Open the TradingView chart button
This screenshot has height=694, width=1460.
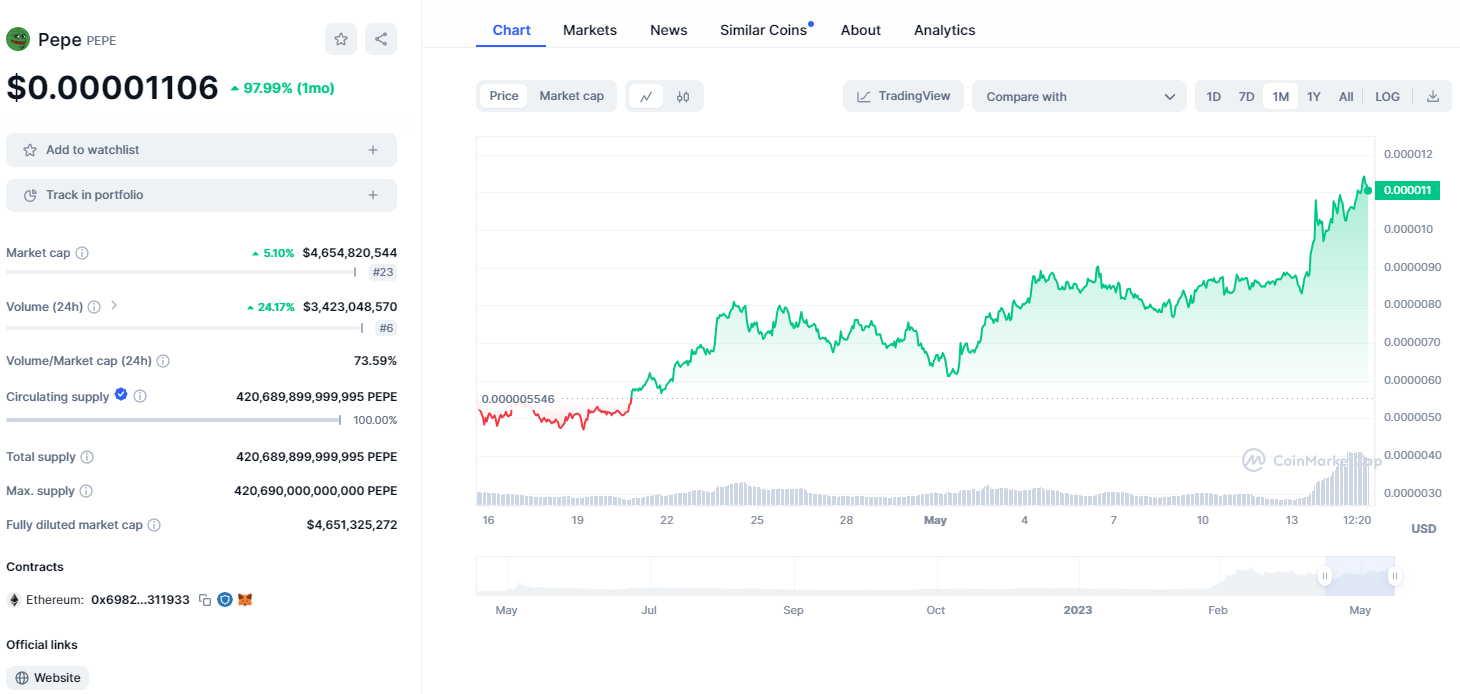[903, 96]
